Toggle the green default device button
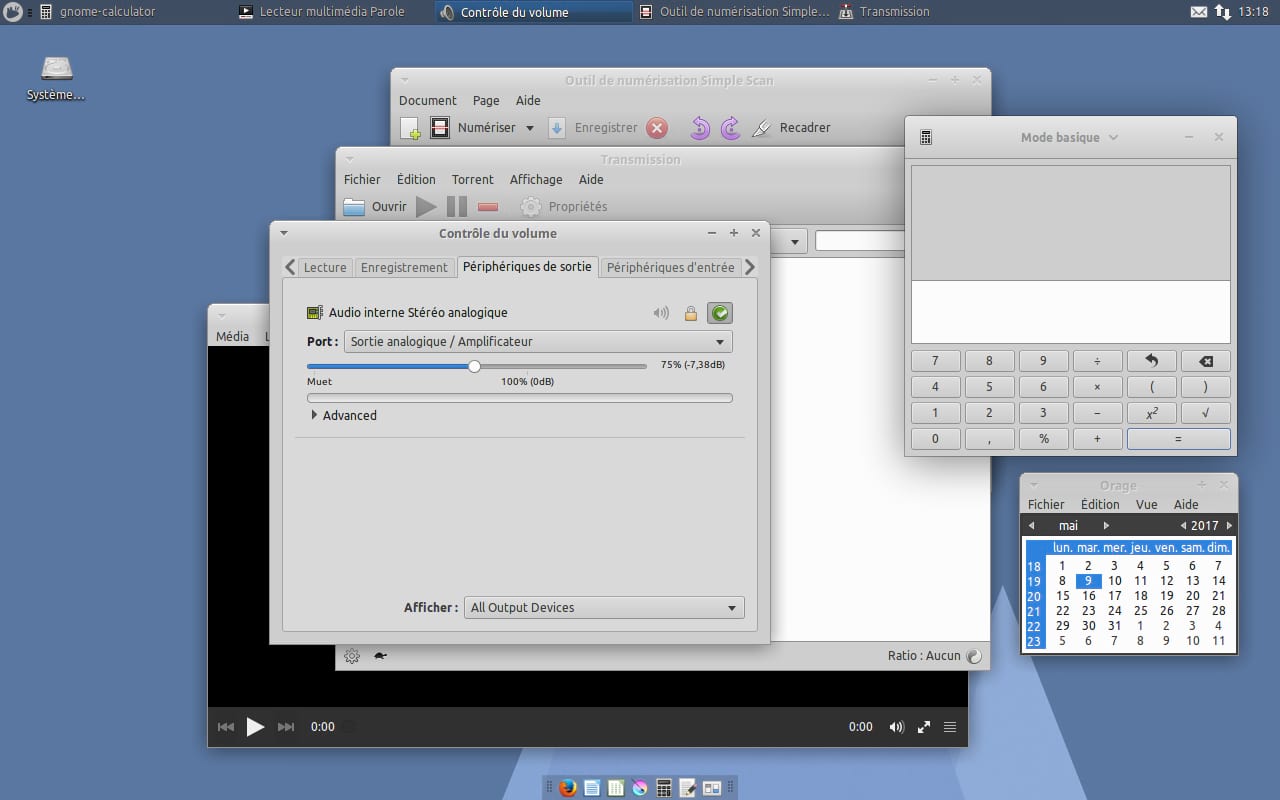 [719, 313]
